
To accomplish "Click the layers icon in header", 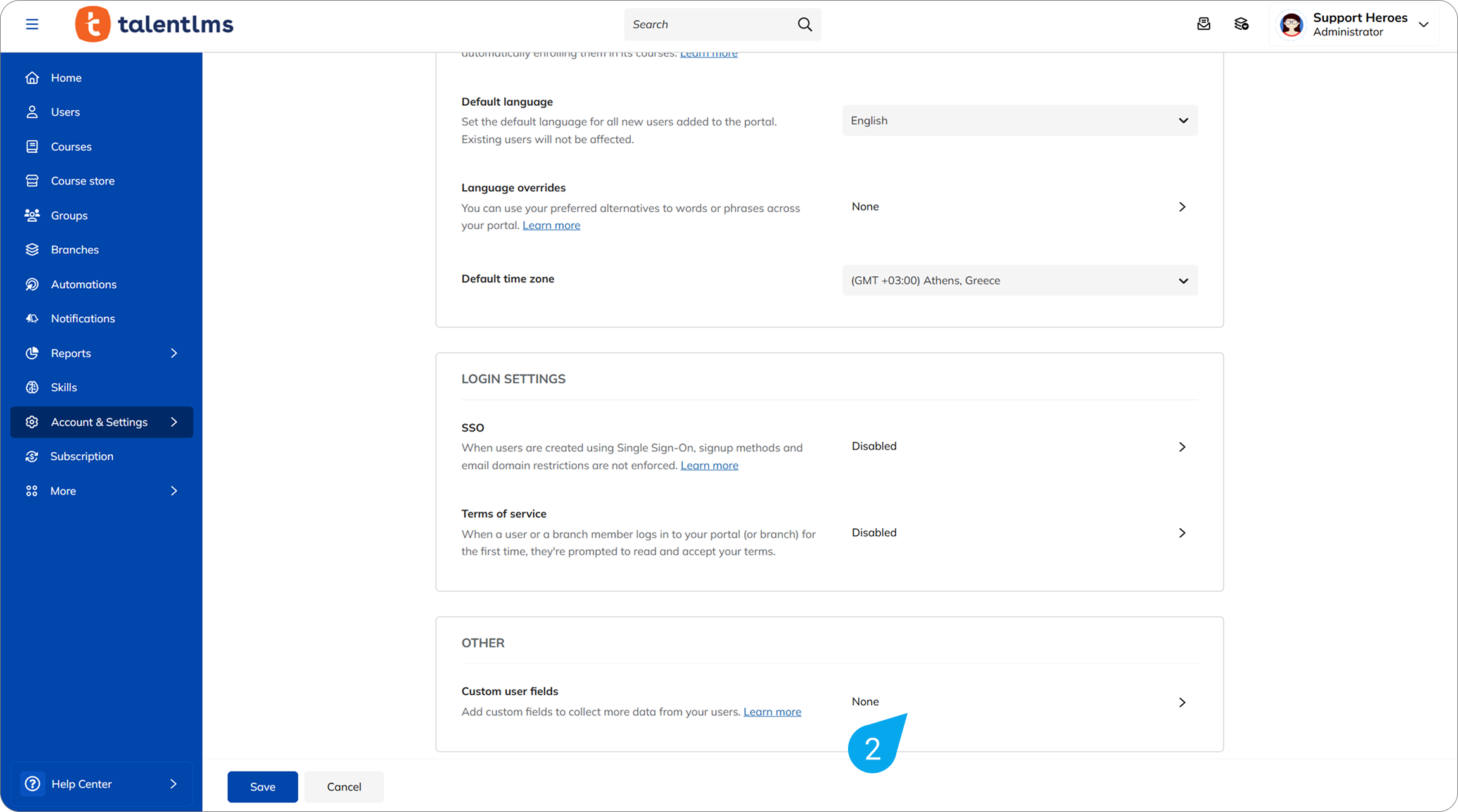I will click(x=1241, y=24).
